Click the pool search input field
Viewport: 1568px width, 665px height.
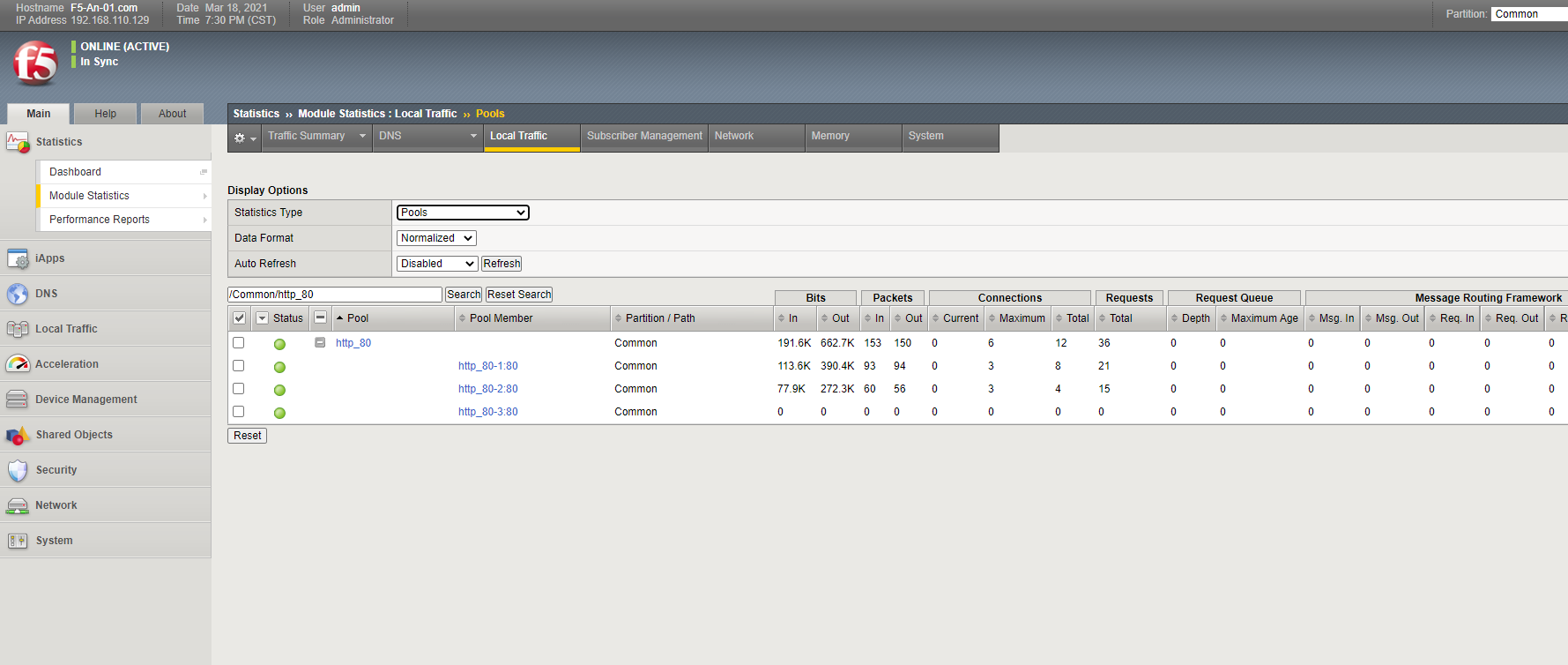coord(334,295)
